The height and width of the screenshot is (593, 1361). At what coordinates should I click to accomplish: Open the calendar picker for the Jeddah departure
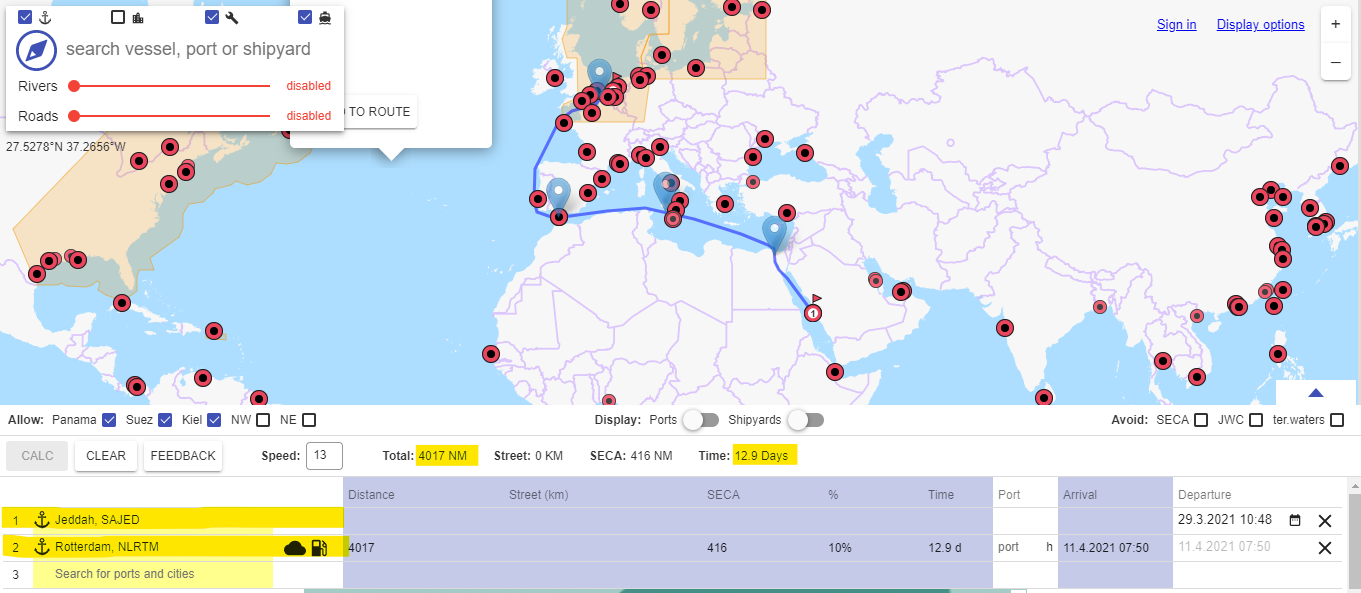point(1295,520)
